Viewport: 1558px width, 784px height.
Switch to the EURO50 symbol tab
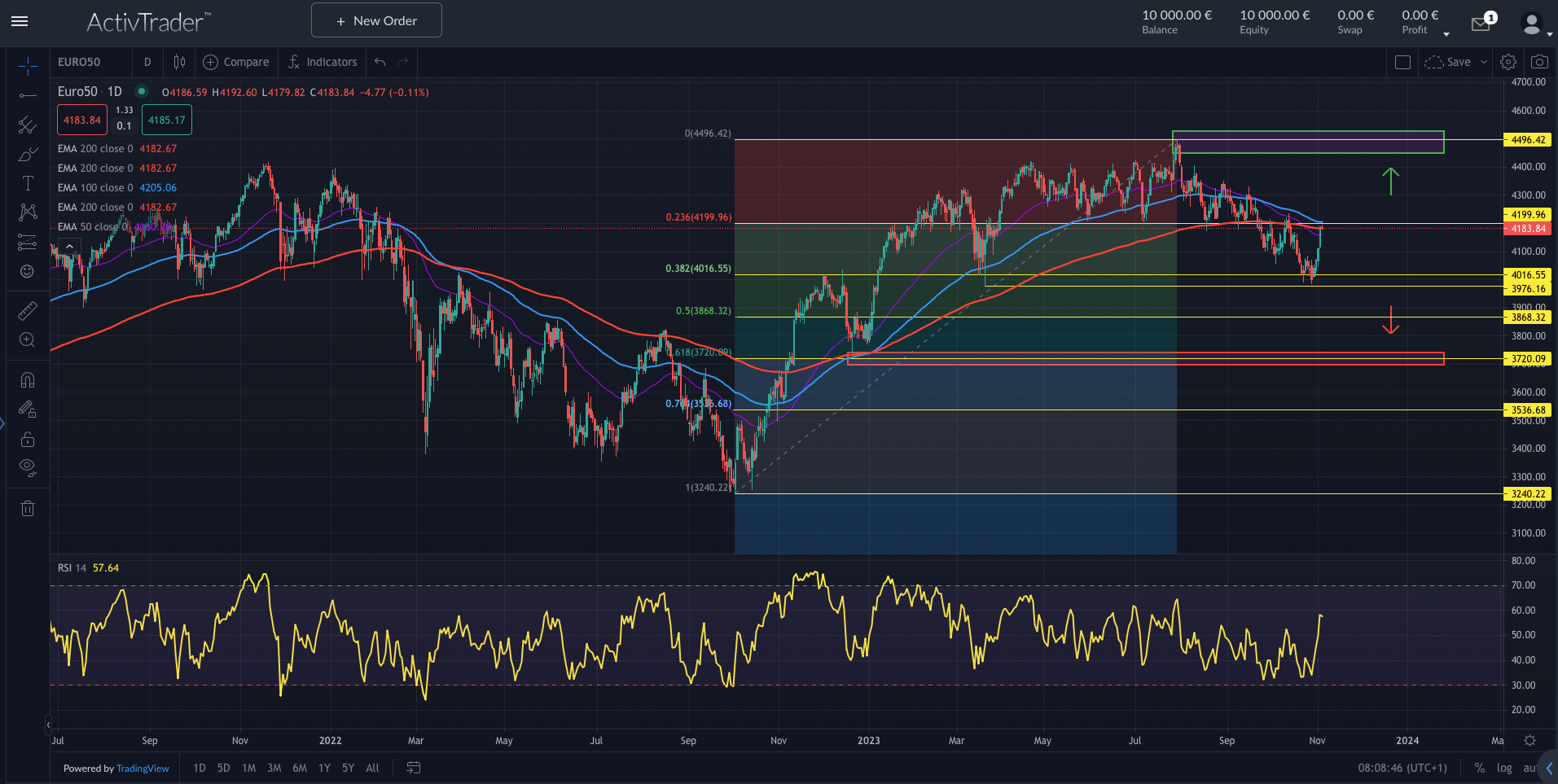[78, 62]
